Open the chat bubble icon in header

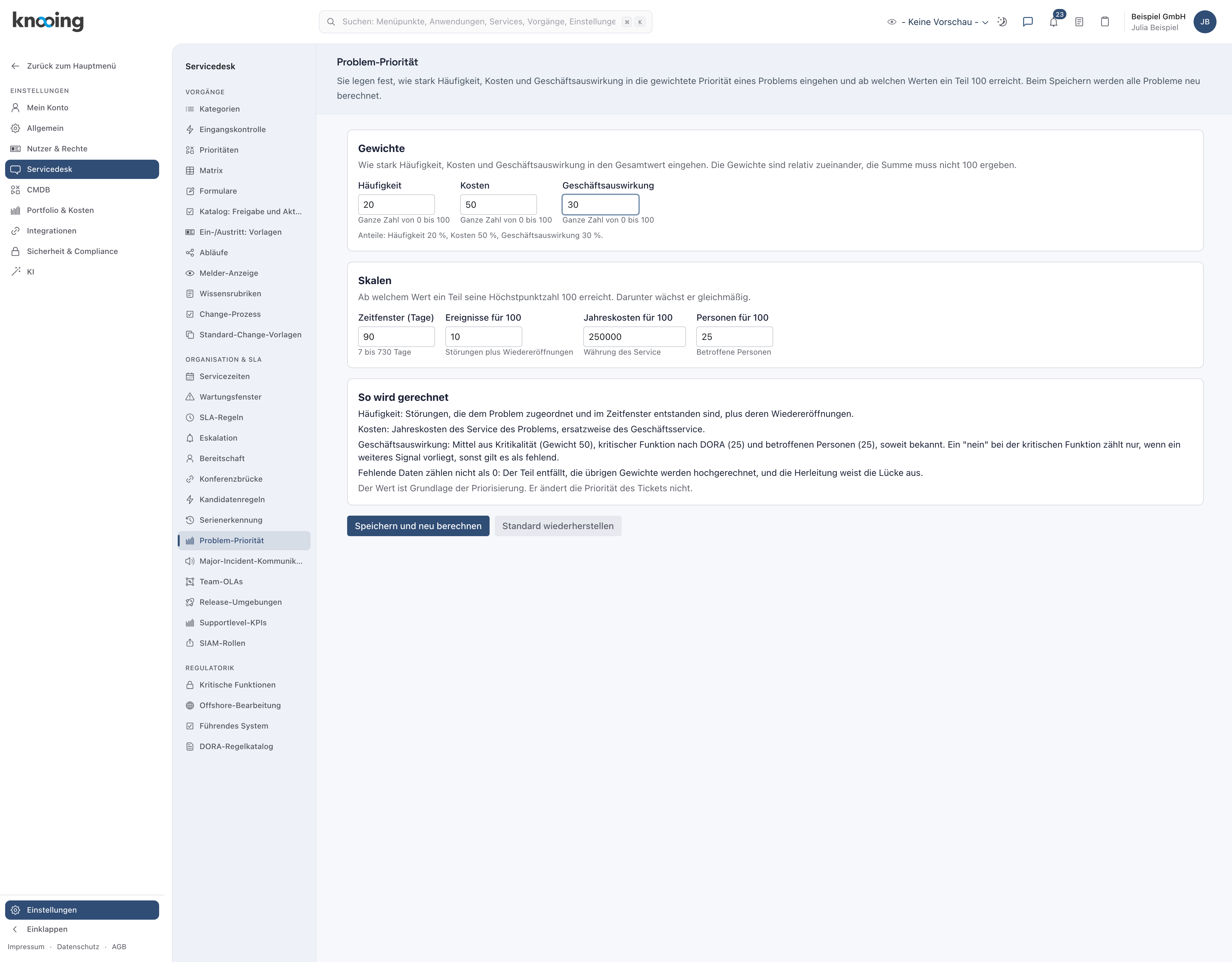[x=1028, y=22]
